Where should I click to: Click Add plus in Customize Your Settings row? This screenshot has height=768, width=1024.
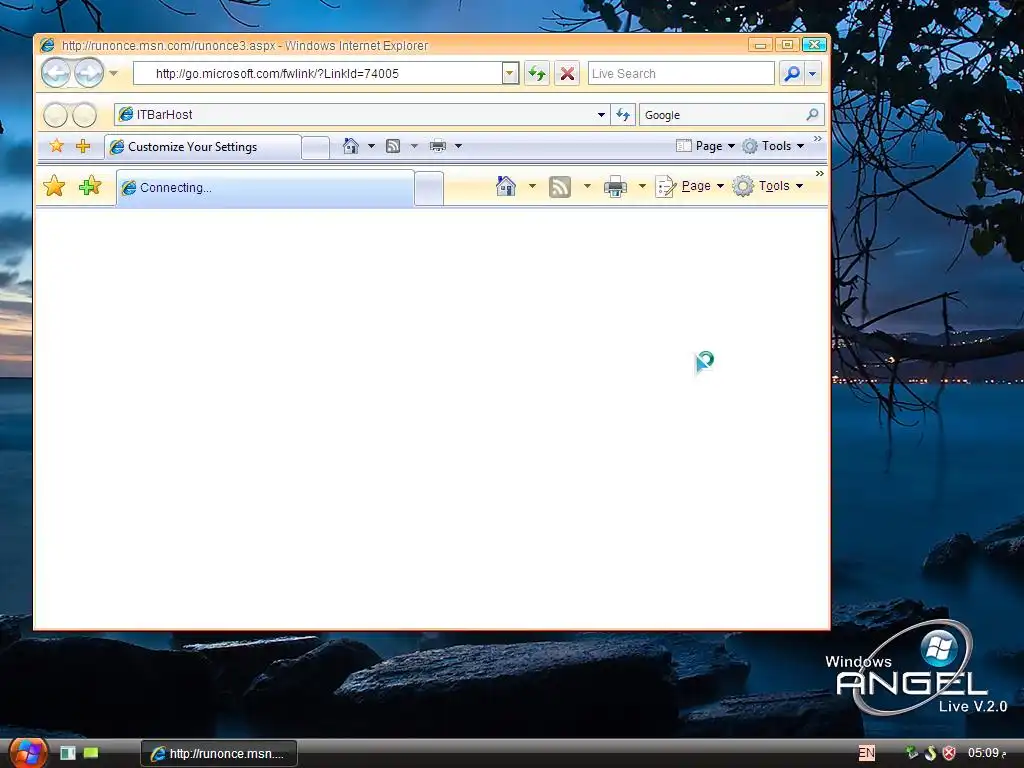[x=83, y=146]
